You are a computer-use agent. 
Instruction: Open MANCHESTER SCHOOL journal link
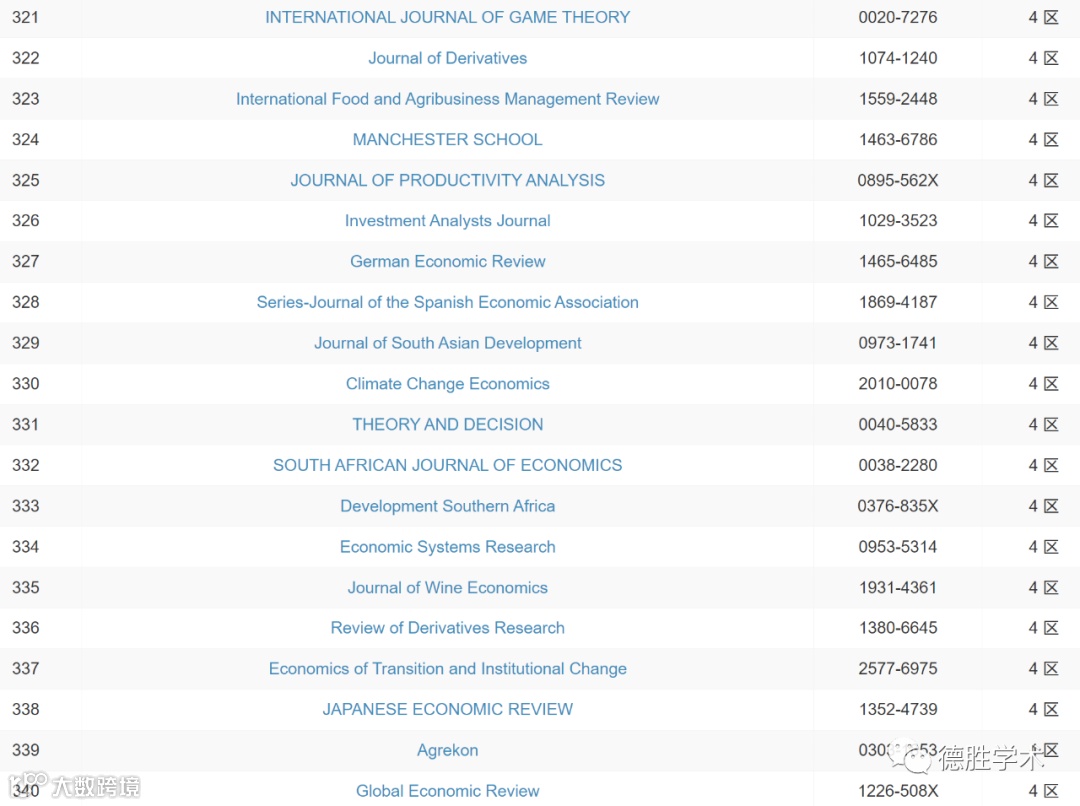coord(448,139)
